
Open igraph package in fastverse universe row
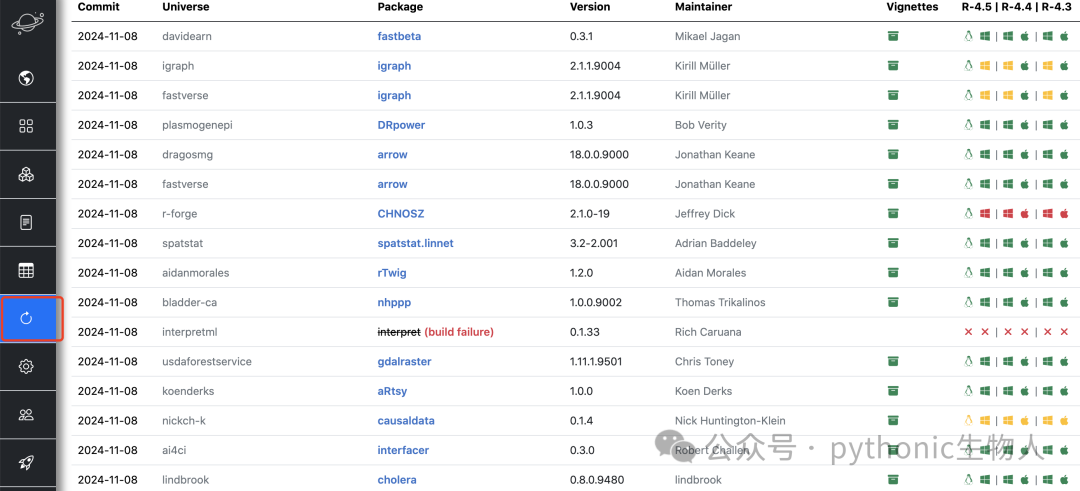394,96
